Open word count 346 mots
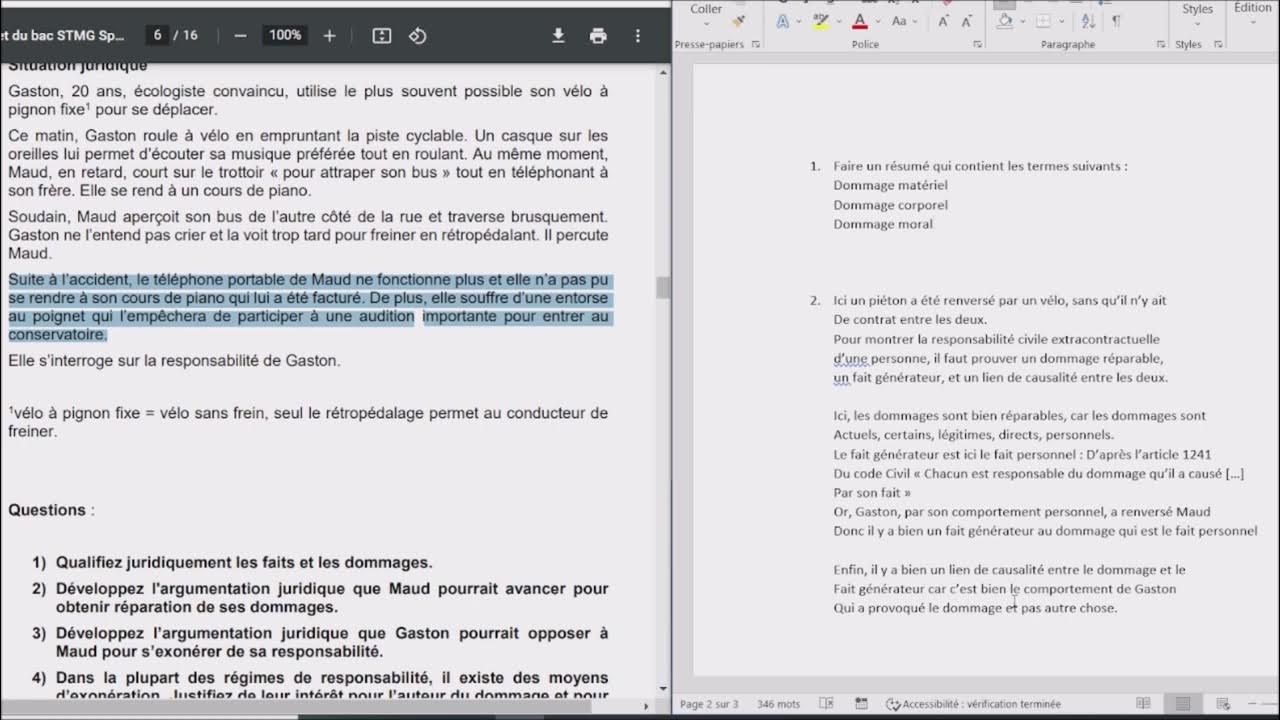 tap(779, 704)
